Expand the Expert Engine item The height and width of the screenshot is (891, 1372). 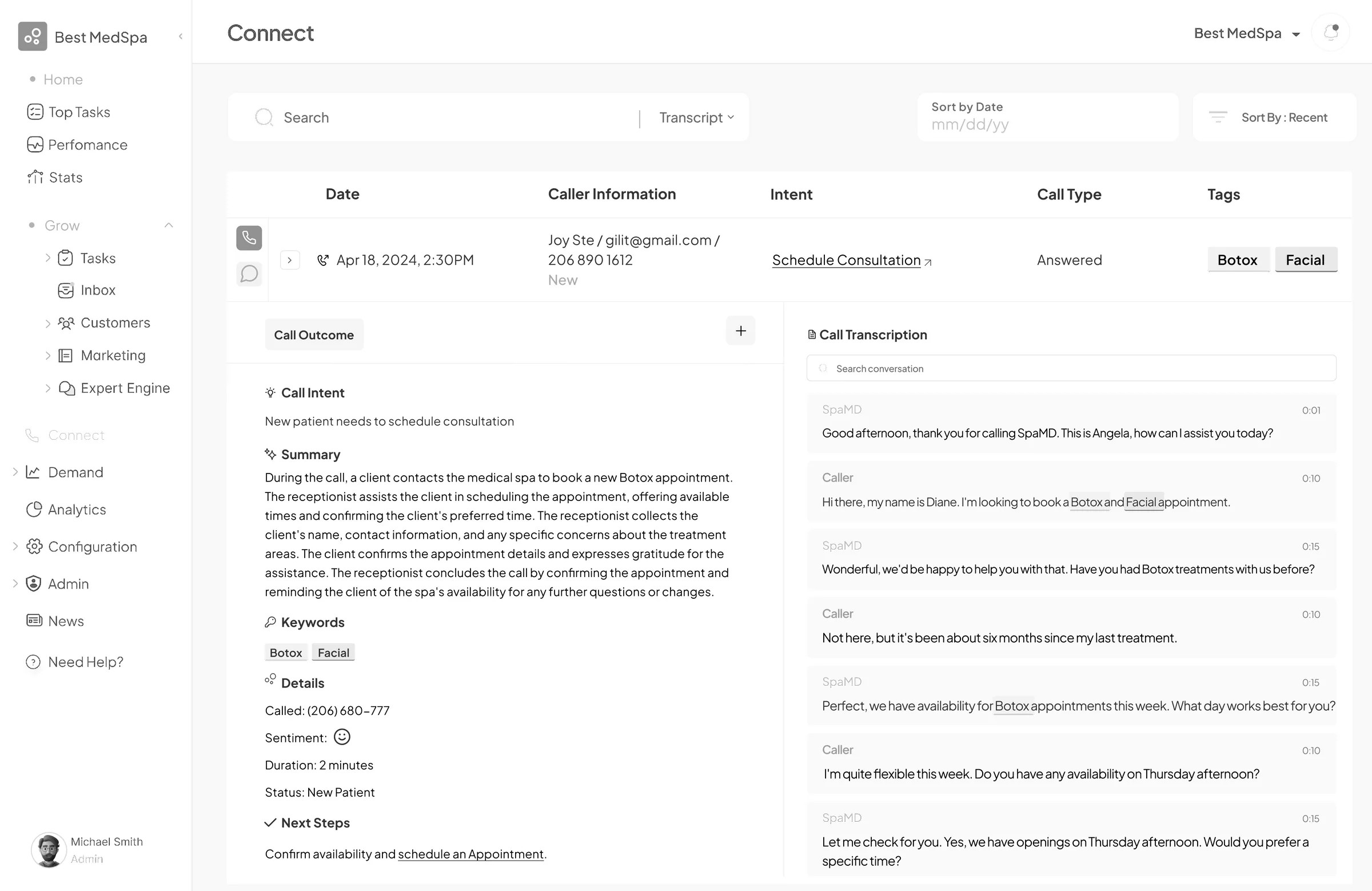pyautogui.click(x=48, y=388)
